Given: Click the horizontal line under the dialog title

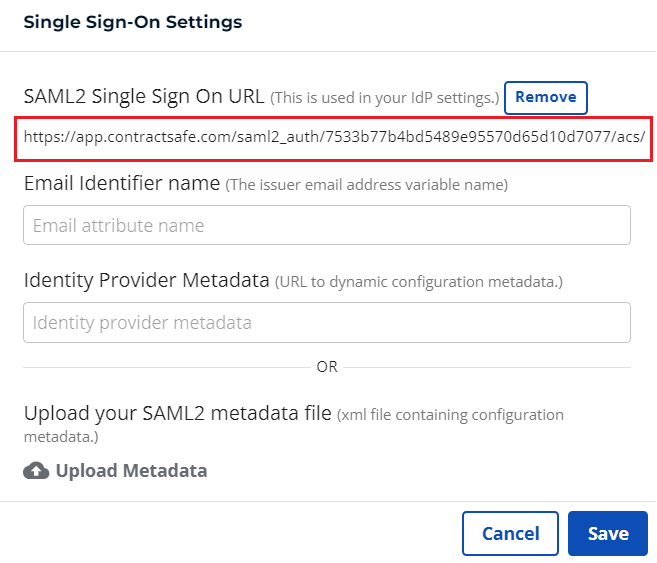Looking at the screenshot, I should coord(328,52).
